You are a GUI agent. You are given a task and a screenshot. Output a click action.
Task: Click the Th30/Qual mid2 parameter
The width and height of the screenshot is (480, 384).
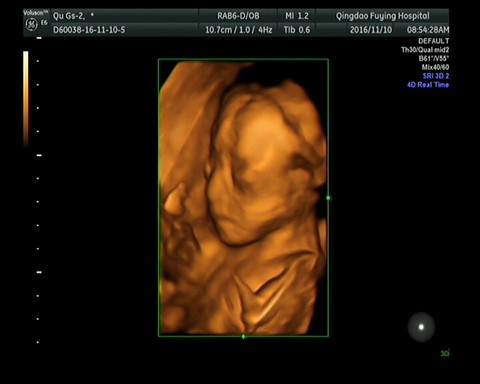pos(425,50)
